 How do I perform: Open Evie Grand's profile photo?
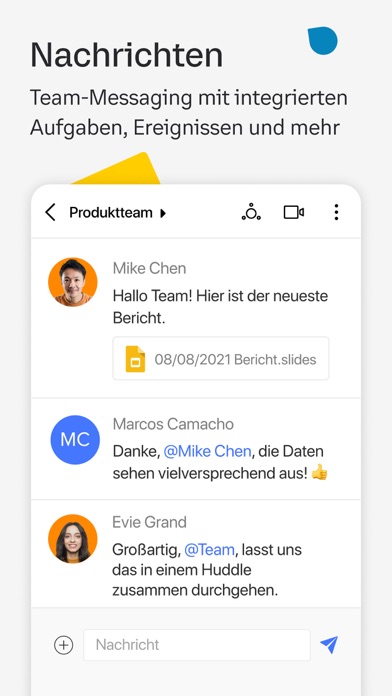pos(72,538)
